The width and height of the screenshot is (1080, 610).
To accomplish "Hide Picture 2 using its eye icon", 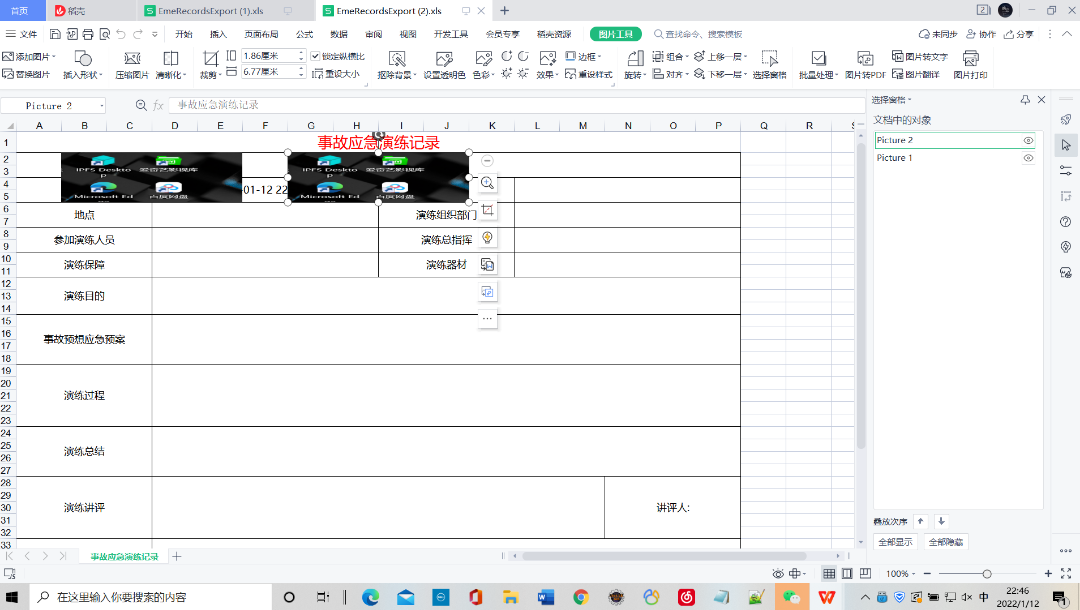I will (1028, 141).
